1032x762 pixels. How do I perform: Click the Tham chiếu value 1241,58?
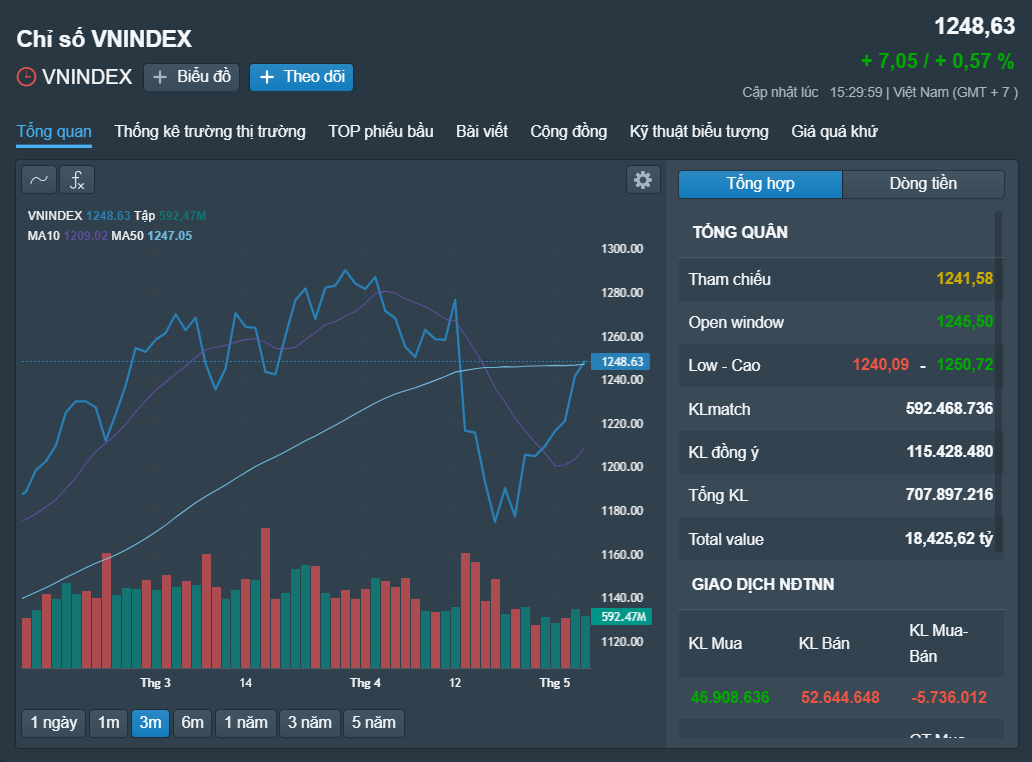pos(965,279)
